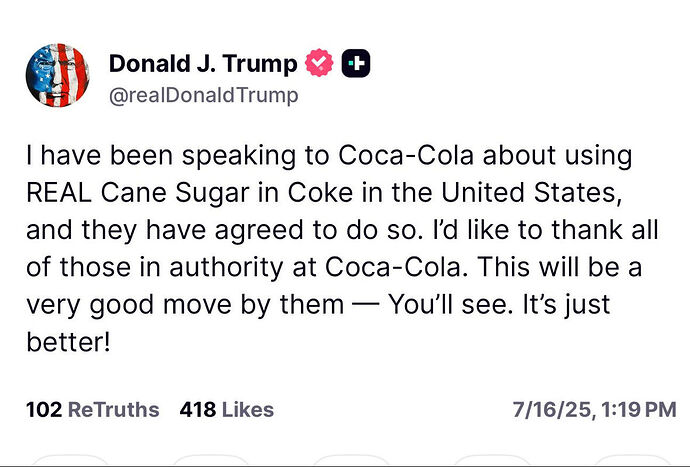The height and width of the screenshot is (467, 690).
Task: Click the word ReTruths
Action: click(x=114, y=409)
